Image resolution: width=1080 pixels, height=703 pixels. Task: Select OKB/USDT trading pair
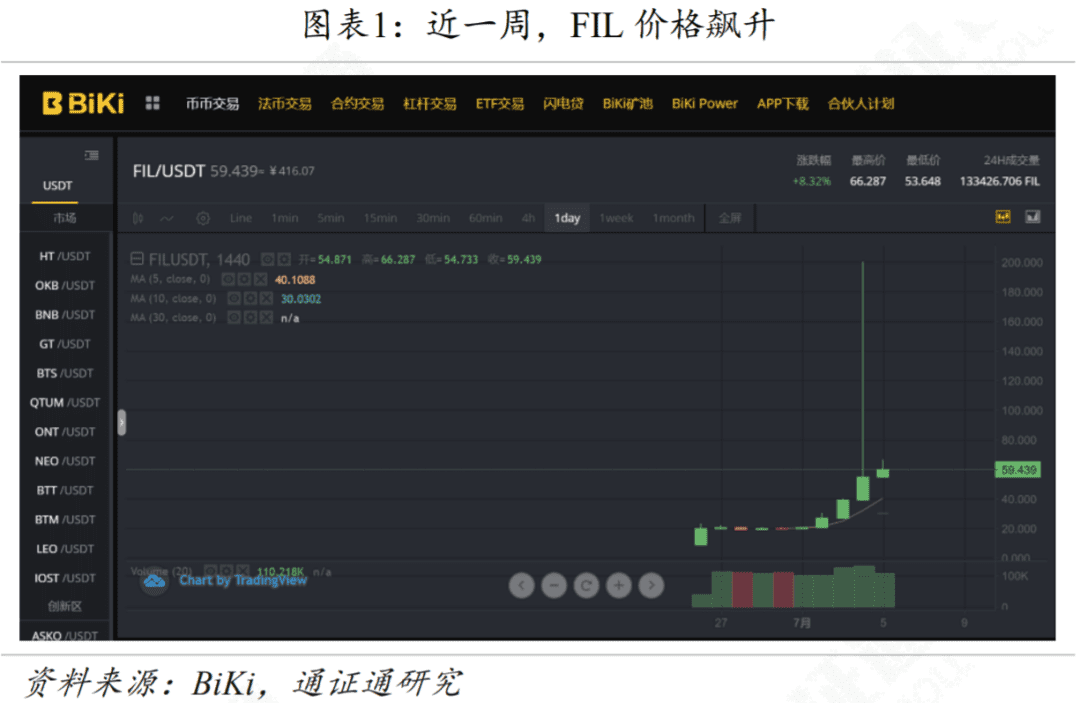pos(65,285)
